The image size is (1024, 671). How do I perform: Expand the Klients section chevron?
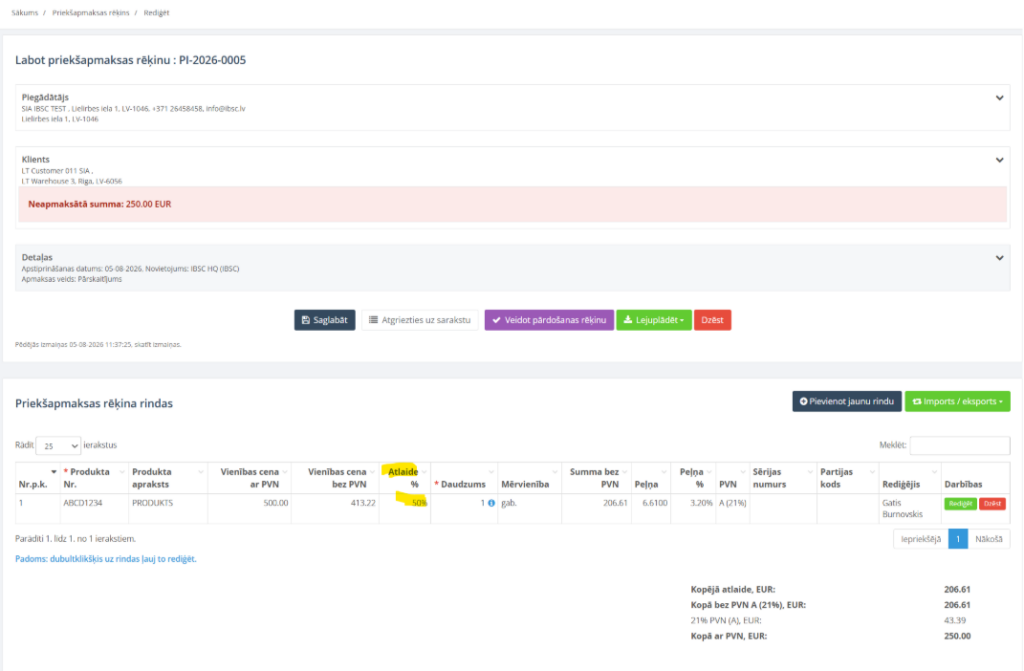[x=999, y=160]
